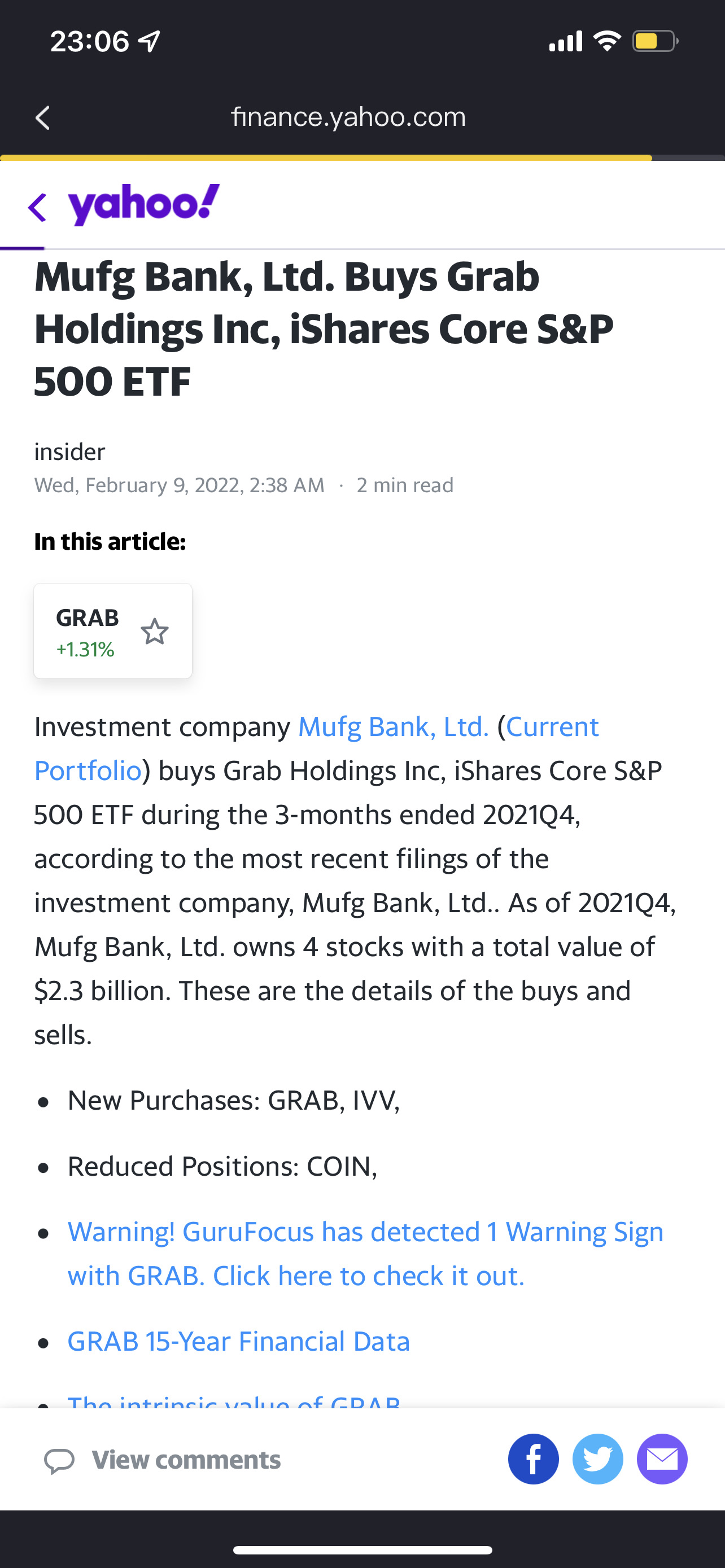The width and height of the screenshot is (725, 1568).
Task: Open the Yahoo logo homepage
Action: 143,204
